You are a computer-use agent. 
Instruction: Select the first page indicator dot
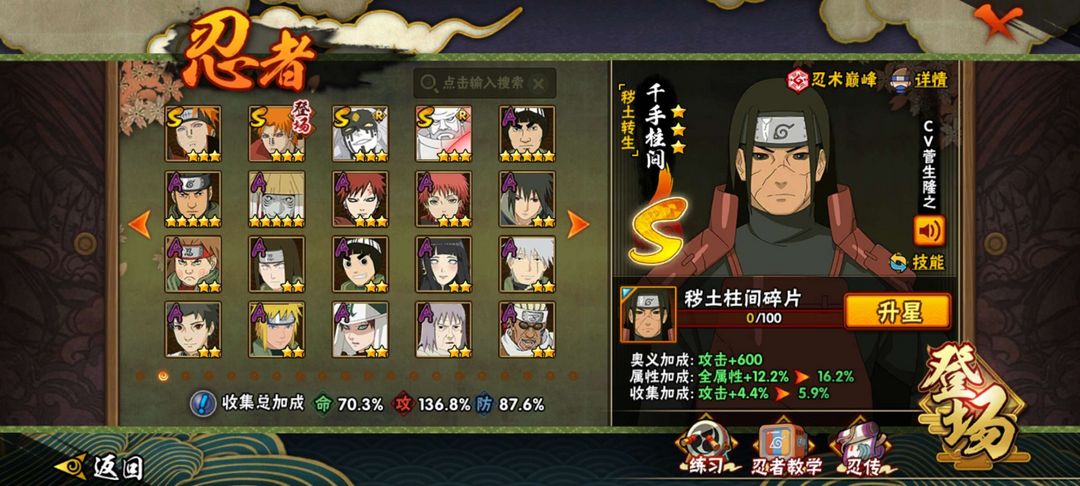[x=140, y=376]
